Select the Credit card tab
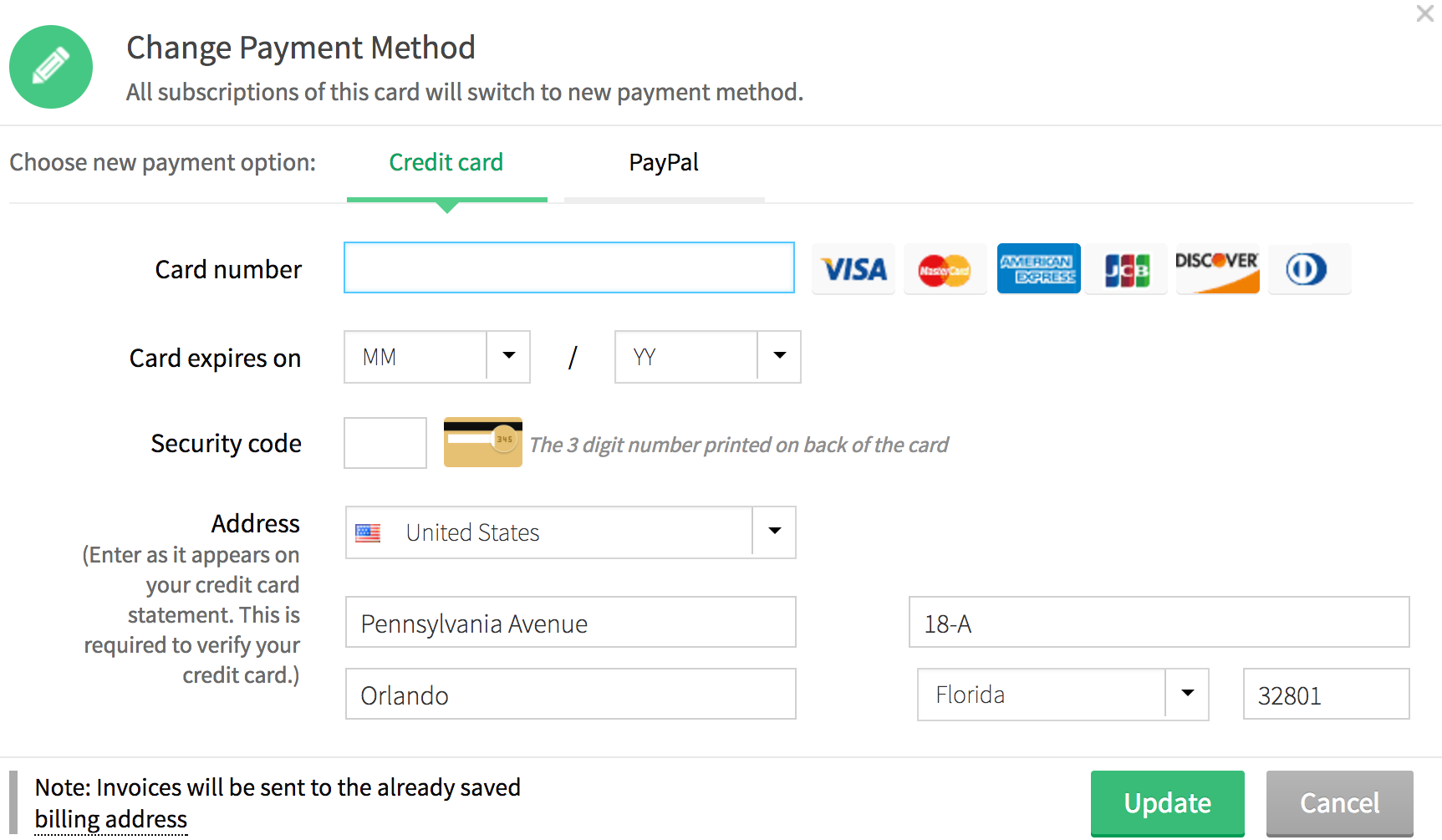 click(x=446, y=163)
